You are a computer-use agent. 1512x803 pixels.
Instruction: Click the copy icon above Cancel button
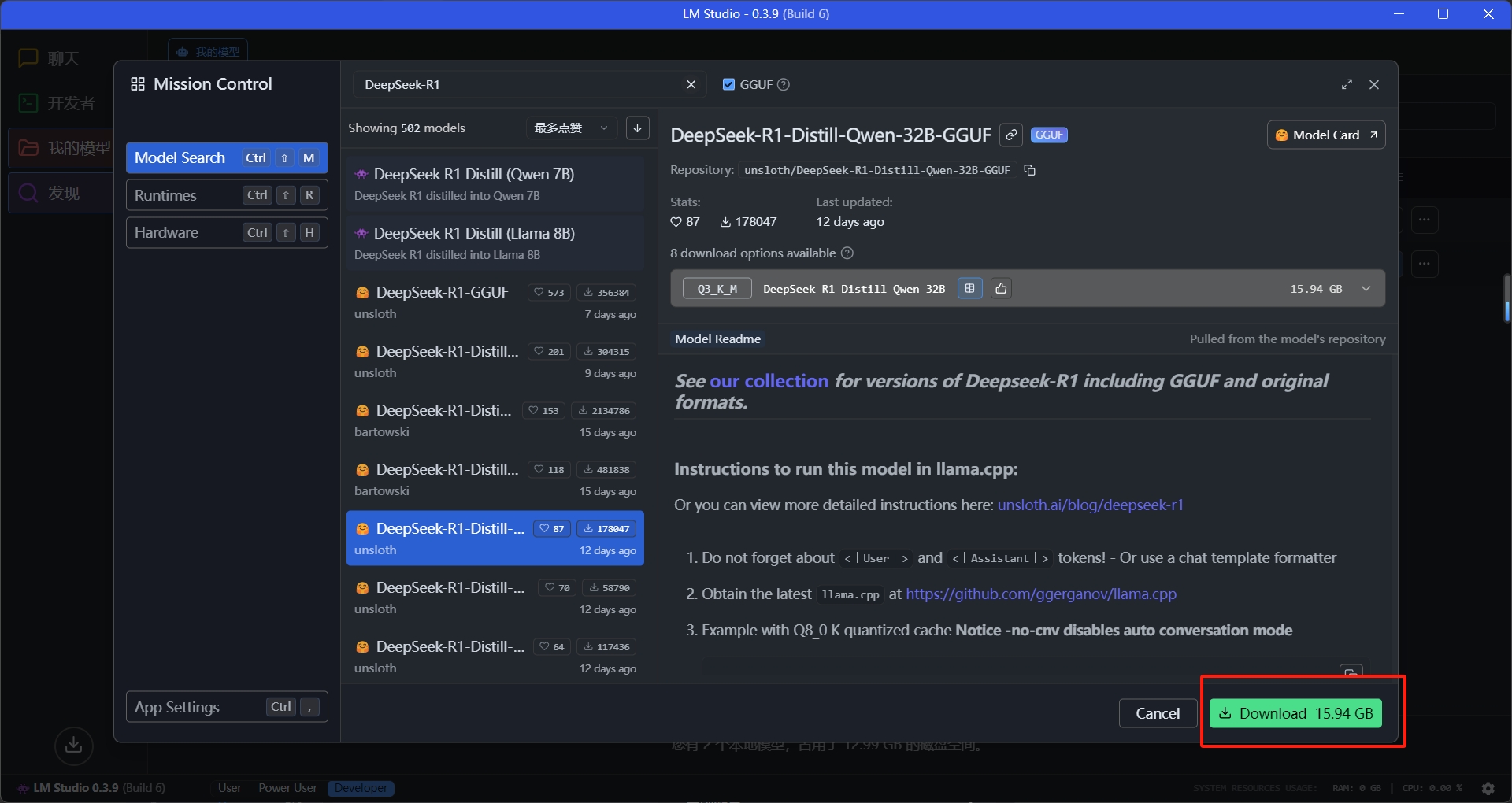[x=1351, y=672]
